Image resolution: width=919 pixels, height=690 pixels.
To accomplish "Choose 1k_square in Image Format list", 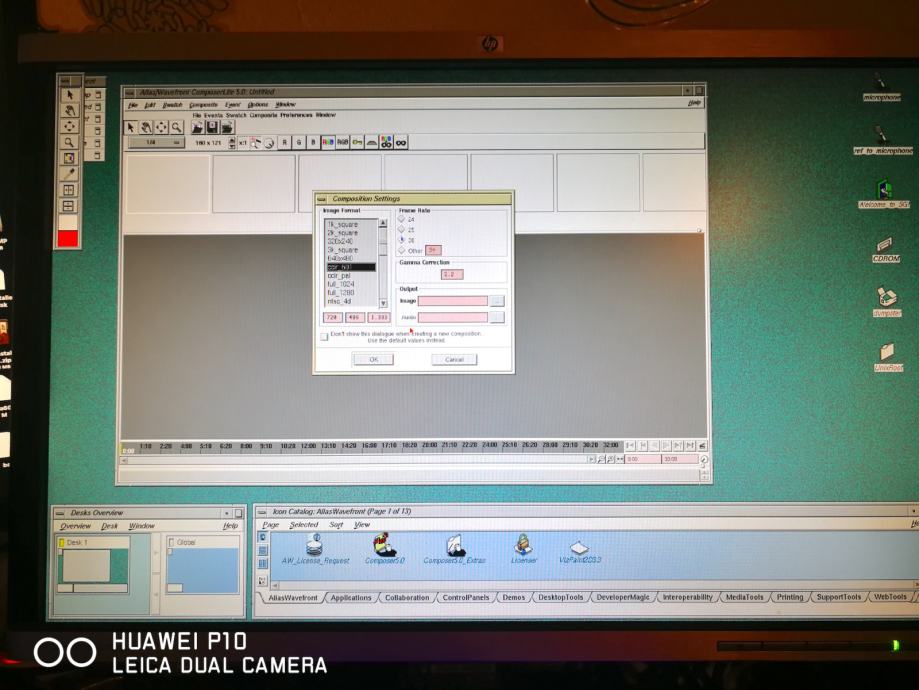I will 351,225.
